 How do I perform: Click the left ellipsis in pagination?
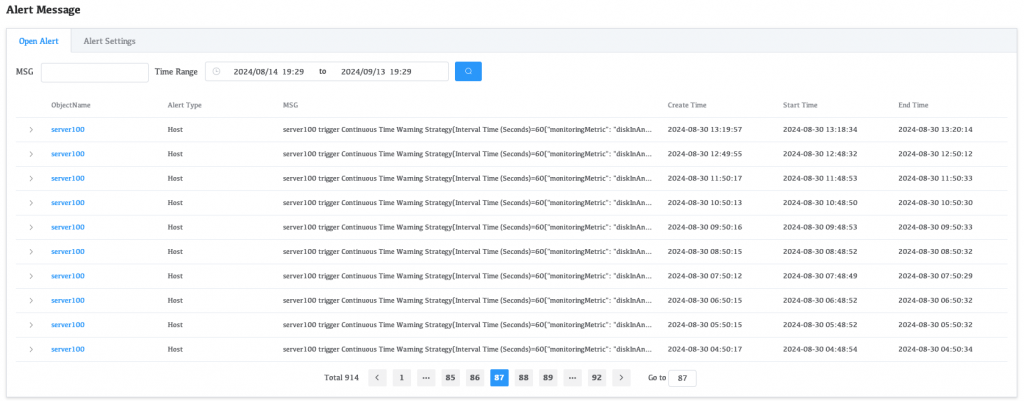pos(426,378)
